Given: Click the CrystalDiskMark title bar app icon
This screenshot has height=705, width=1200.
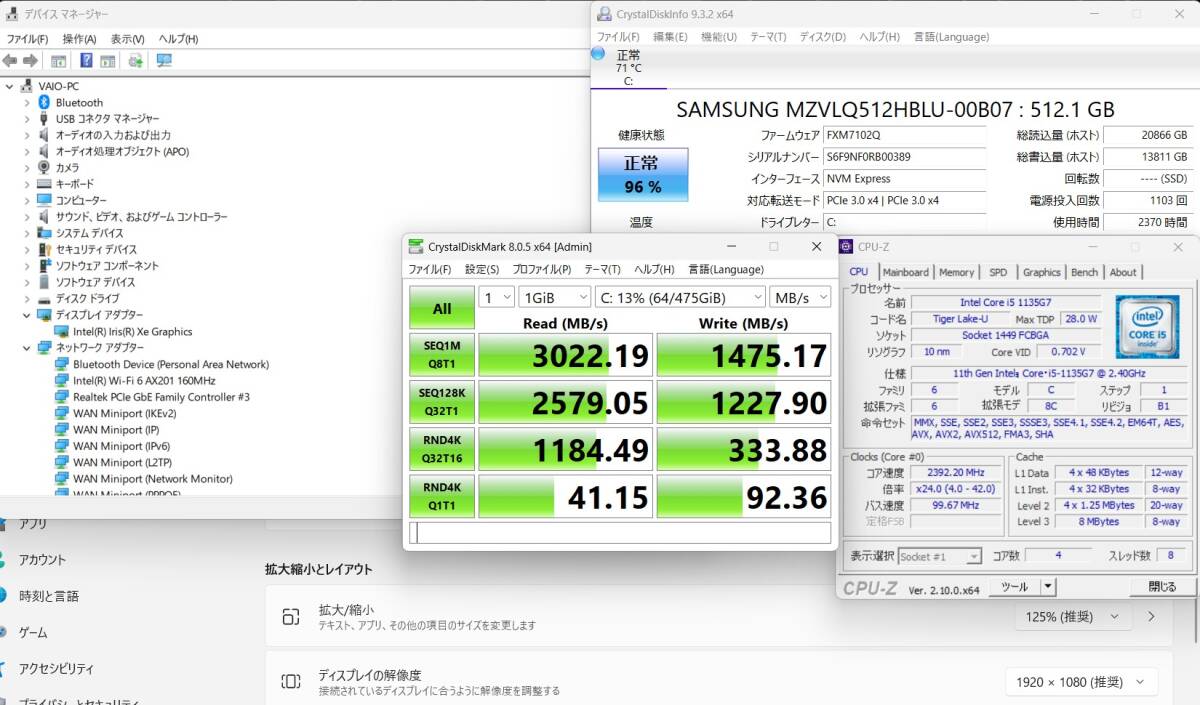Looking at the screenshot, I should 416,246.
